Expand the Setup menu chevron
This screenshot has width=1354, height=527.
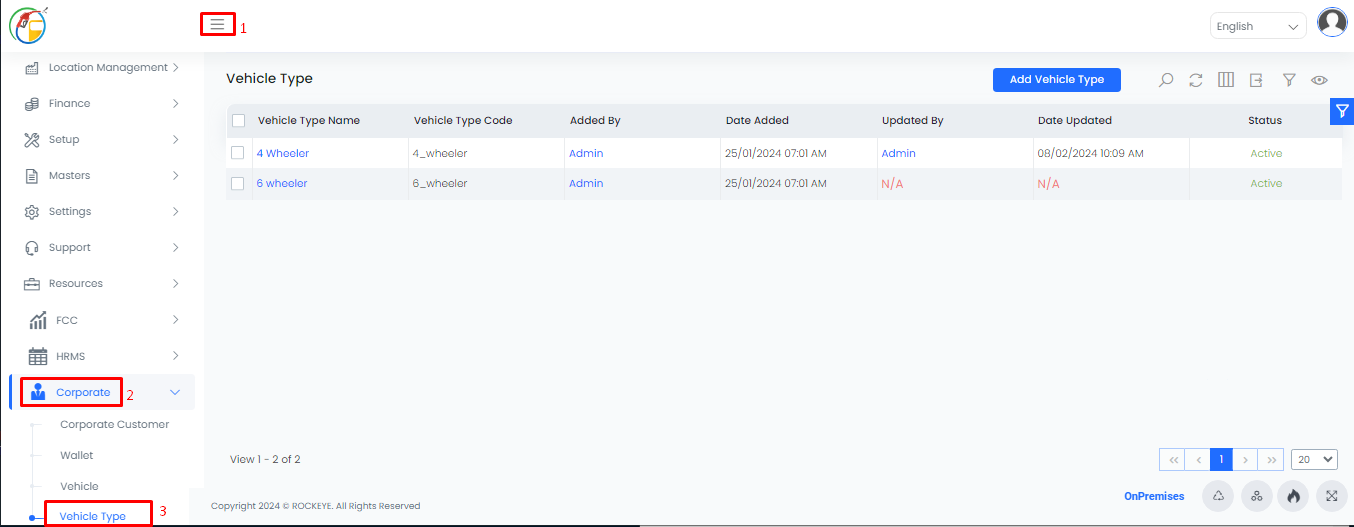pyautogui.click(x=176, y=140)
